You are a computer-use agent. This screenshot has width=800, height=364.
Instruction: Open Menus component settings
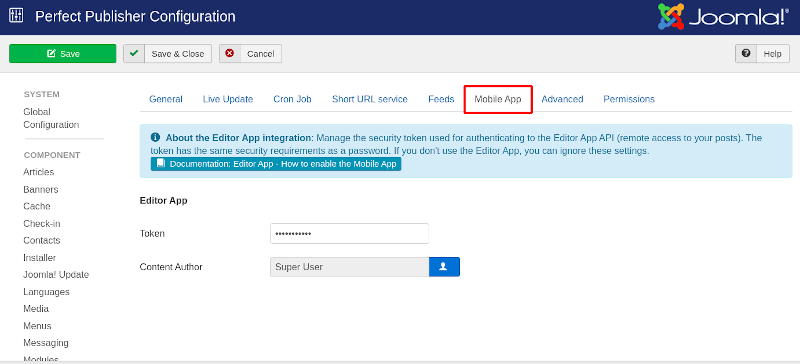[37, 326]
